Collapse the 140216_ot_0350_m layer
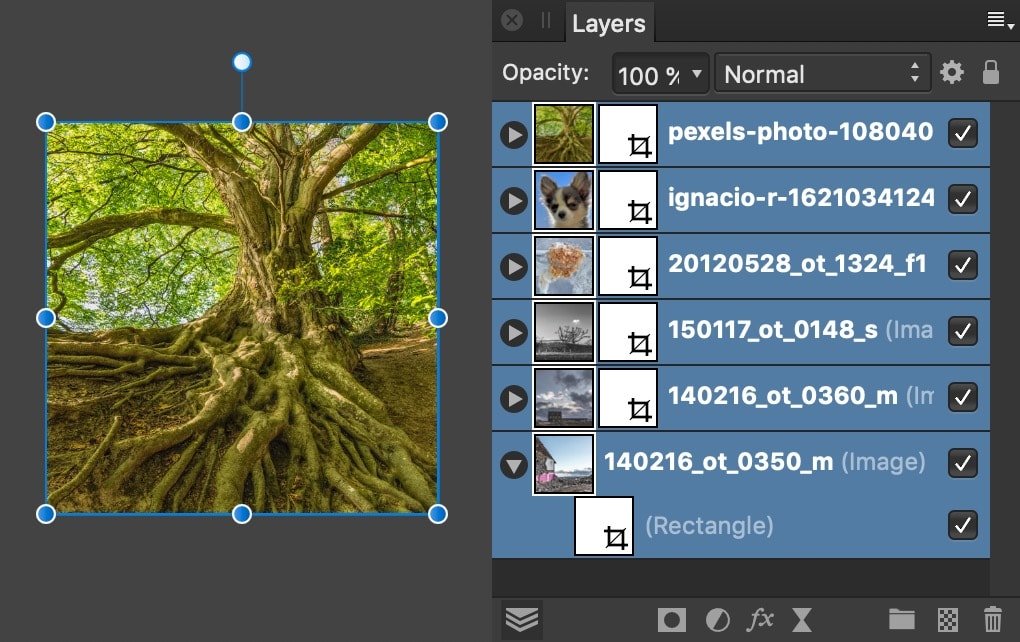This screenshot has width=1020, height=642. 513,463
